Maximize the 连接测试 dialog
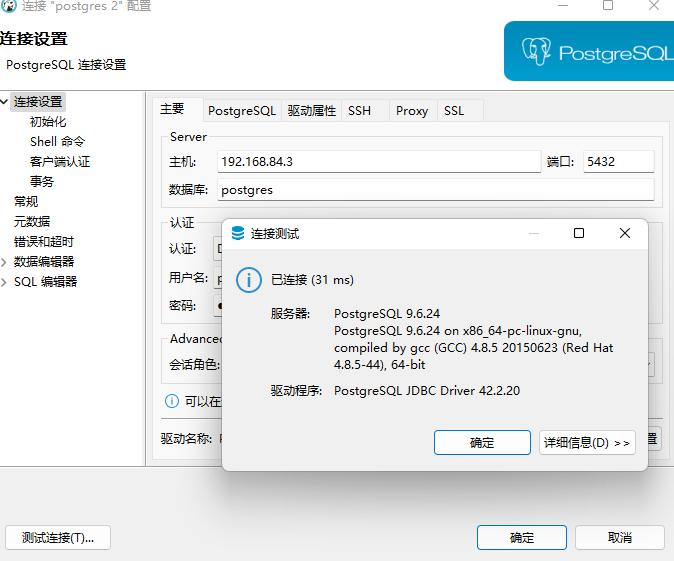 (x=579, y=233)
